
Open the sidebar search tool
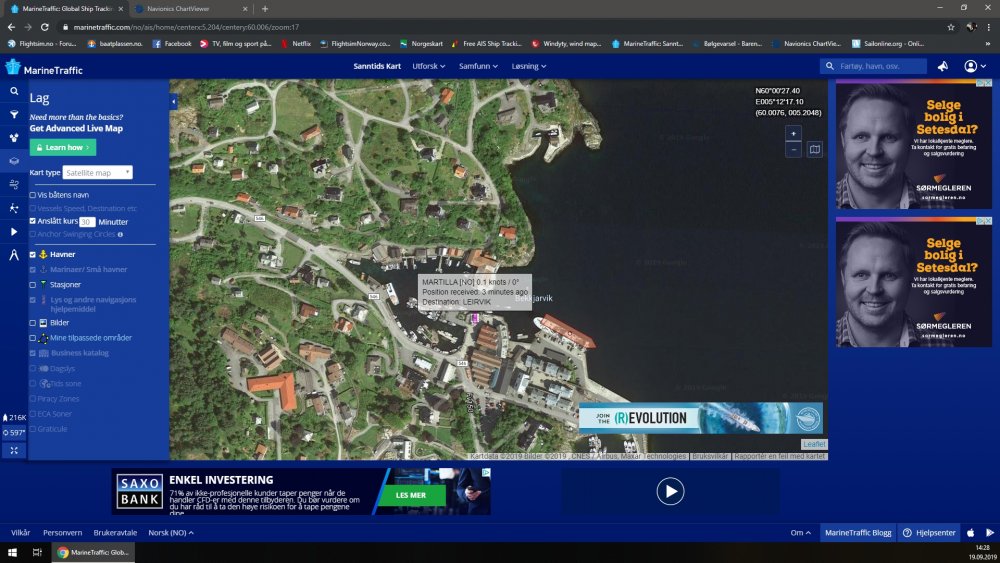coord(13,91)
